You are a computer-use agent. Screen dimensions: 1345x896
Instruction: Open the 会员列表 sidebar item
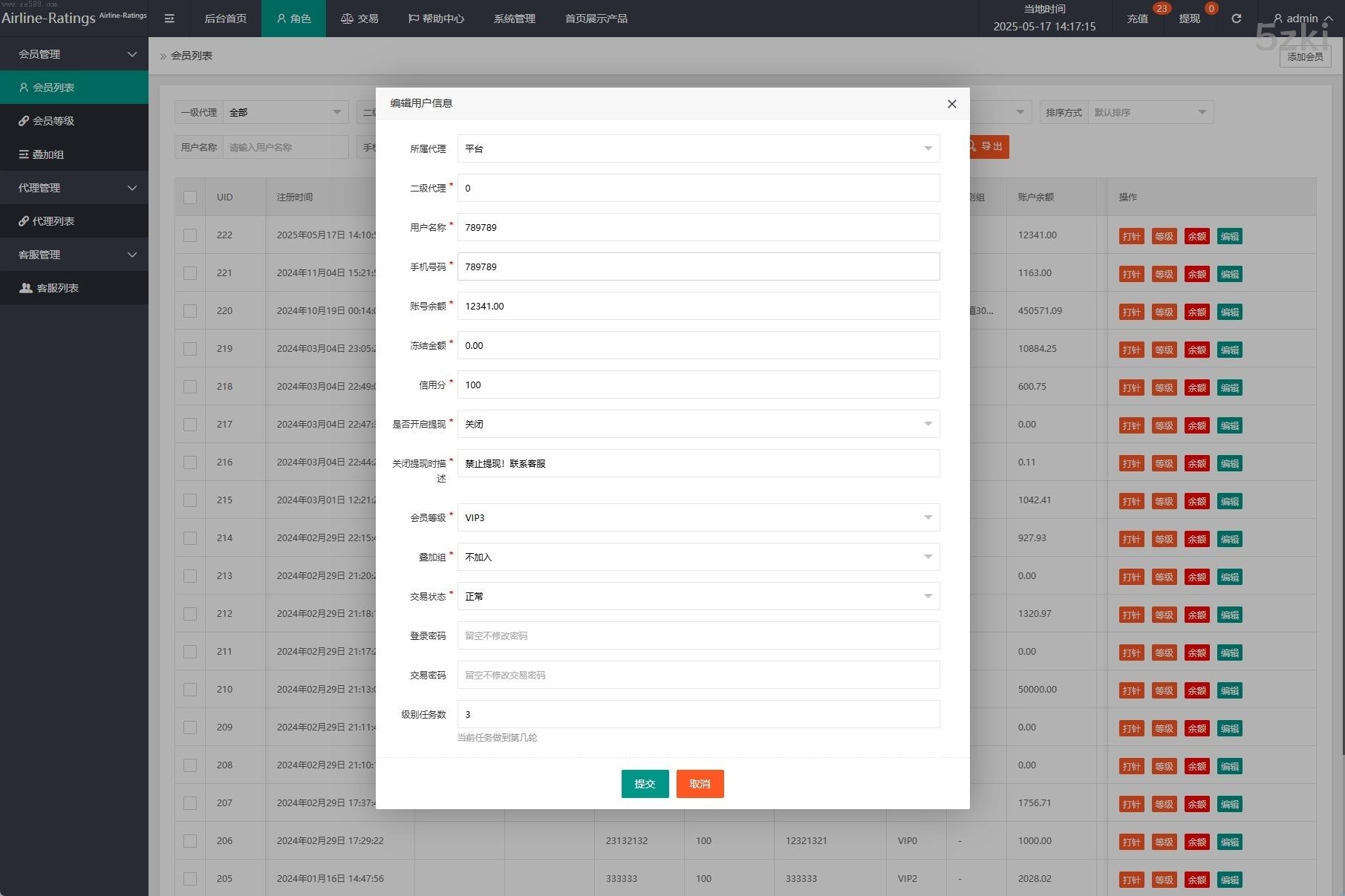pos(74,87)
